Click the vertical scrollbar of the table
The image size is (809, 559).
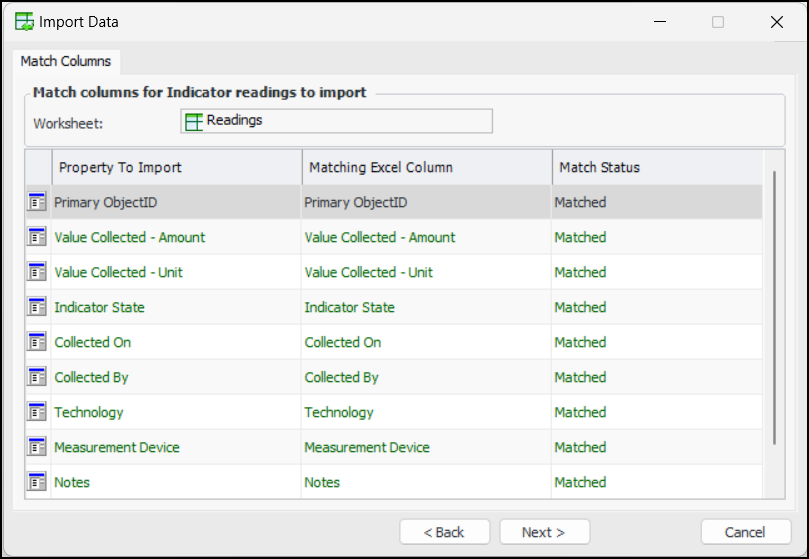click(774, 308)
